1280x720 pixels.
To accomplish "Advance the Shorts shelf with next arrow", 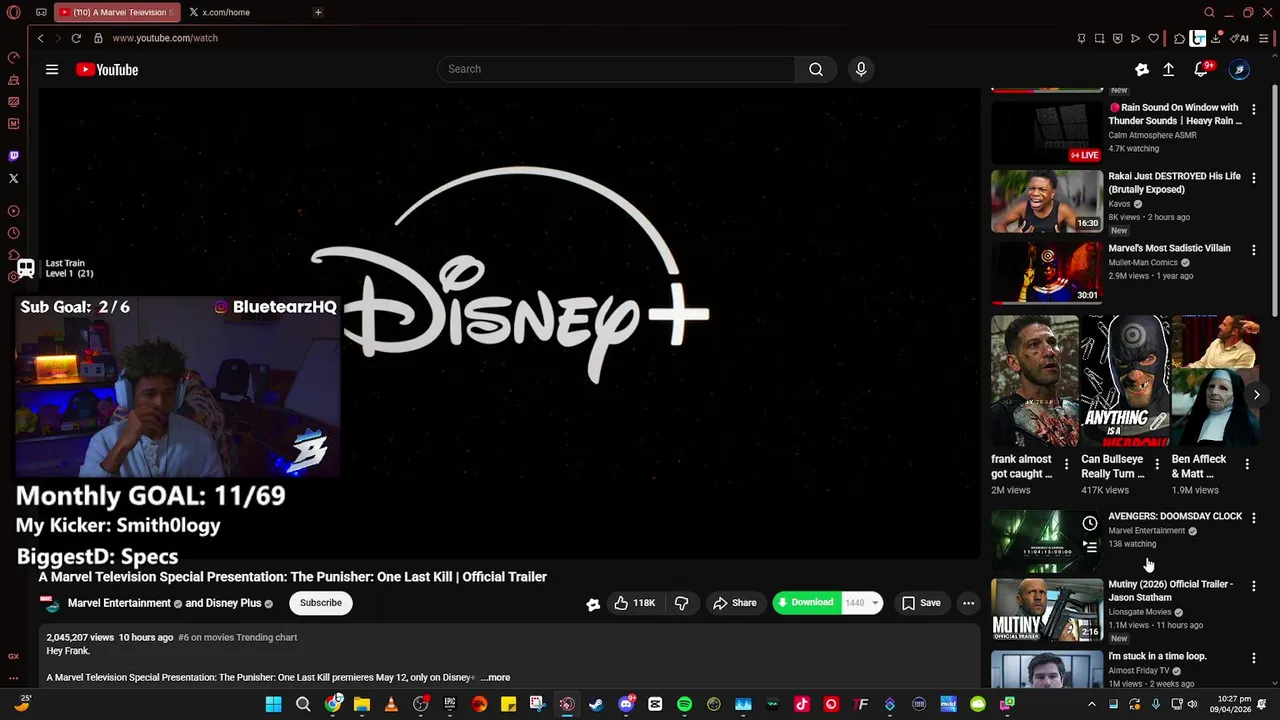I will [x=1256, y=395].
